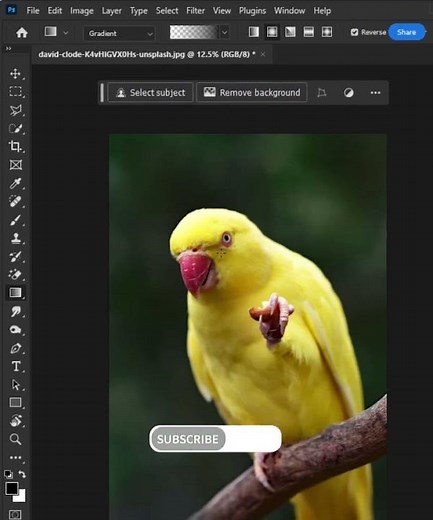Select the Pen tool
The width and height of the screenshot is (433, 520).
click(15, 348)
